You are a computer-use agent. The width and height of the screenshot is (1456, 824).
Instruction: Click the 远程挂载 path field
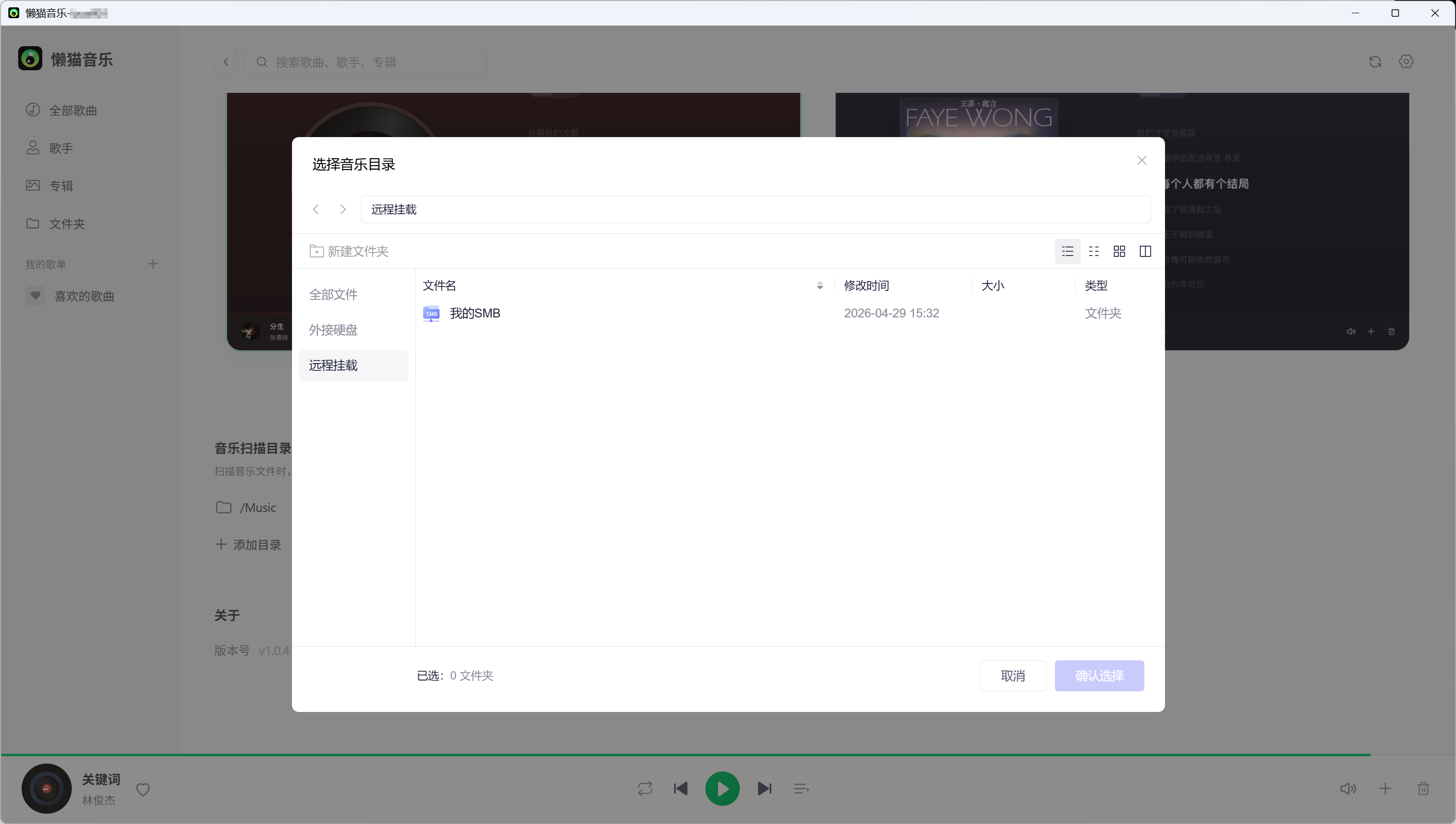point(756,209)
